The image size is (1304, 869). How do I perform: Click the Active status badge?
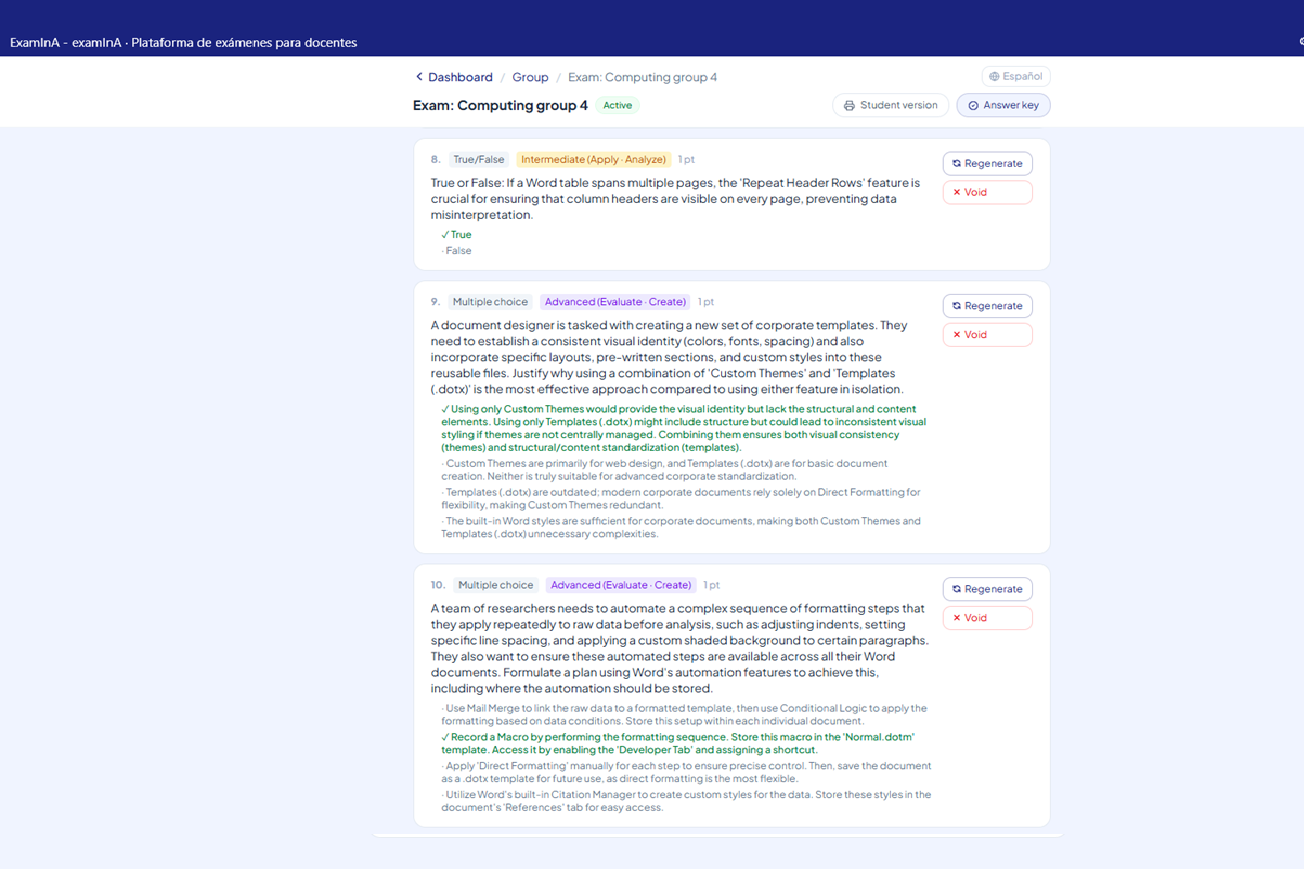pyautogui.click(x=618, y=105)
